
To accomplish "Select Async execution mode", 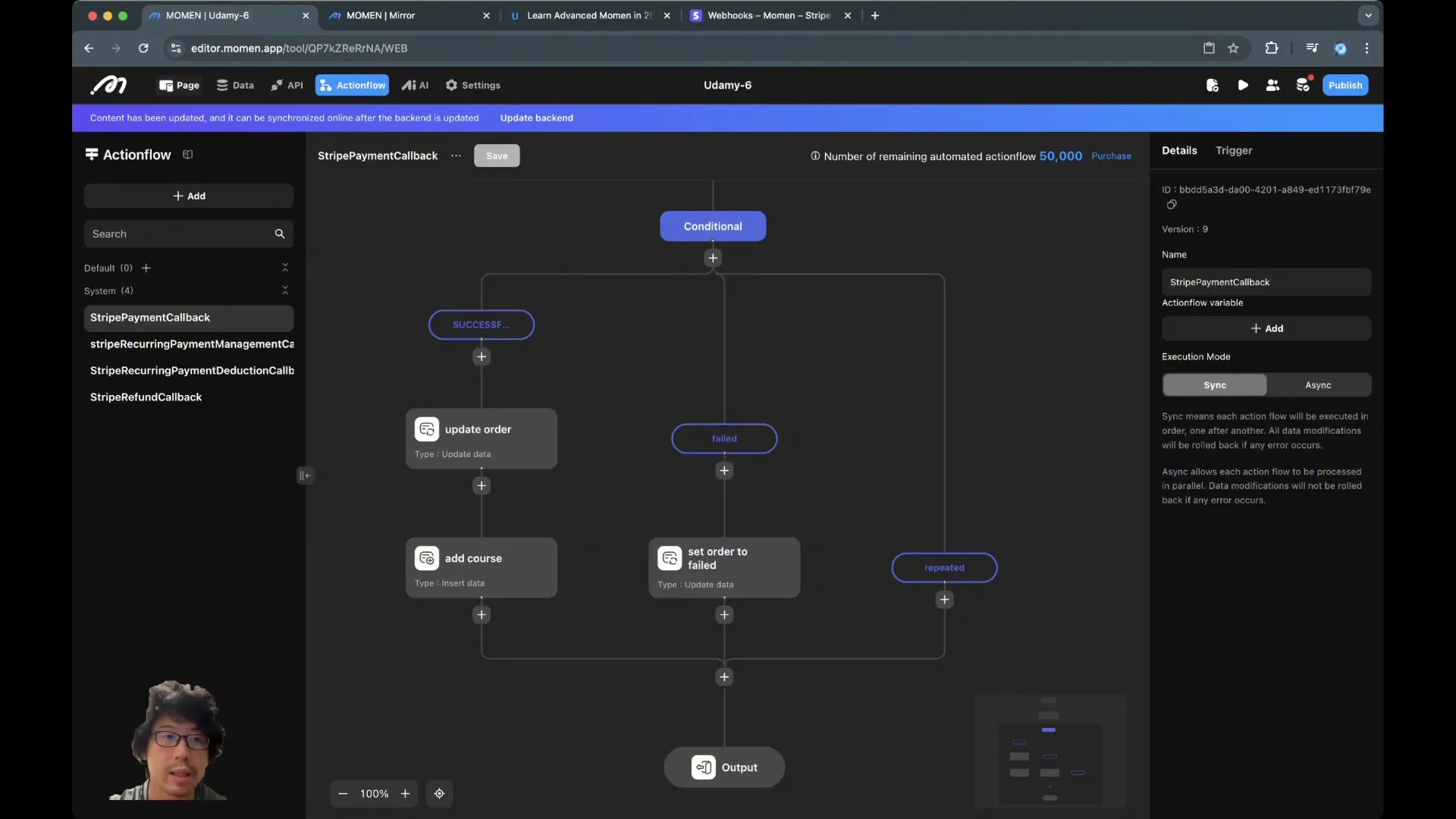I will point(1318,385).
